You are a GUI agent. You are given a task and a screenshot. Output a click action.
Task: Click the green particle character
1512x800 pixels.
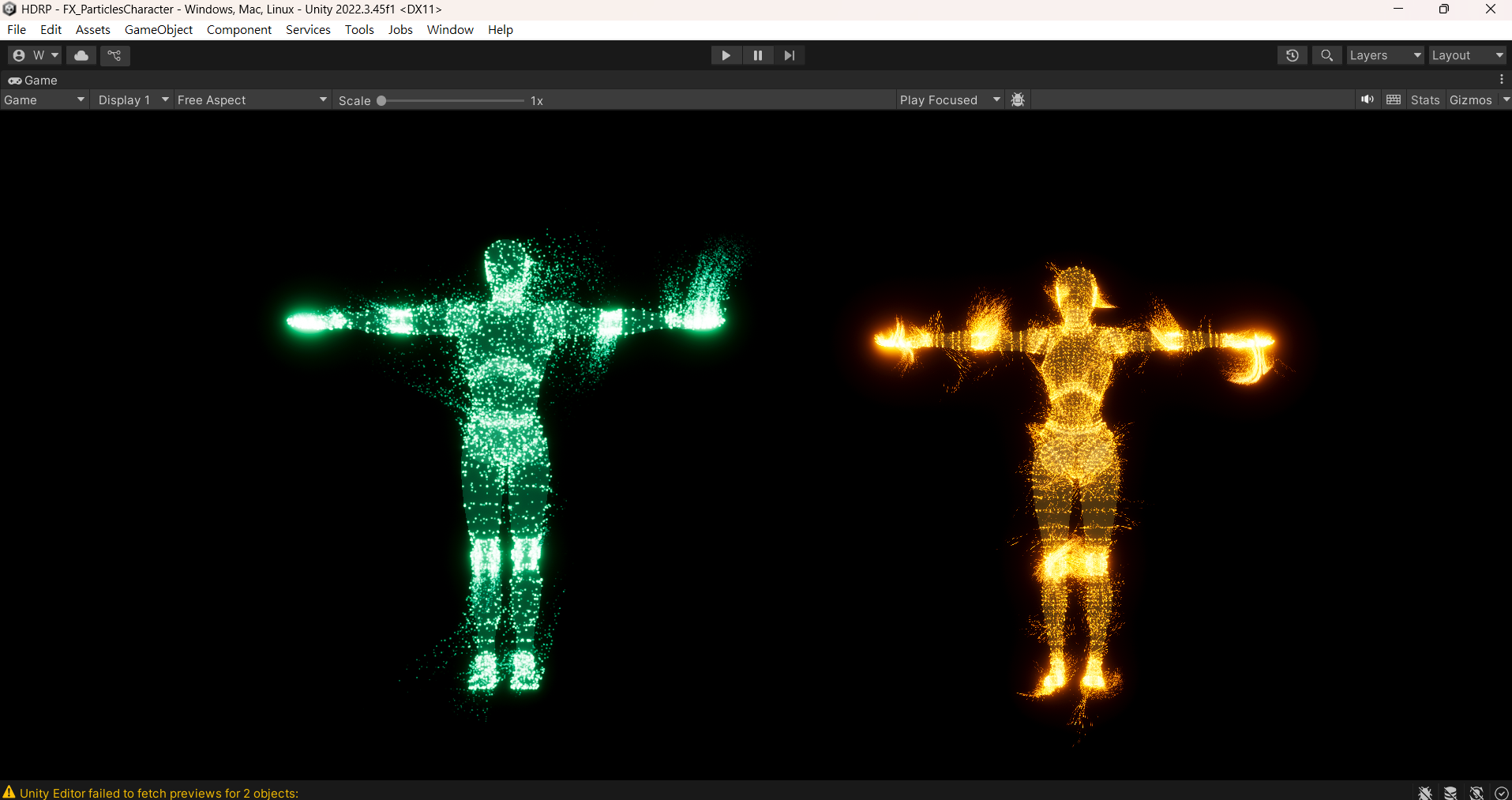[505, 466]
